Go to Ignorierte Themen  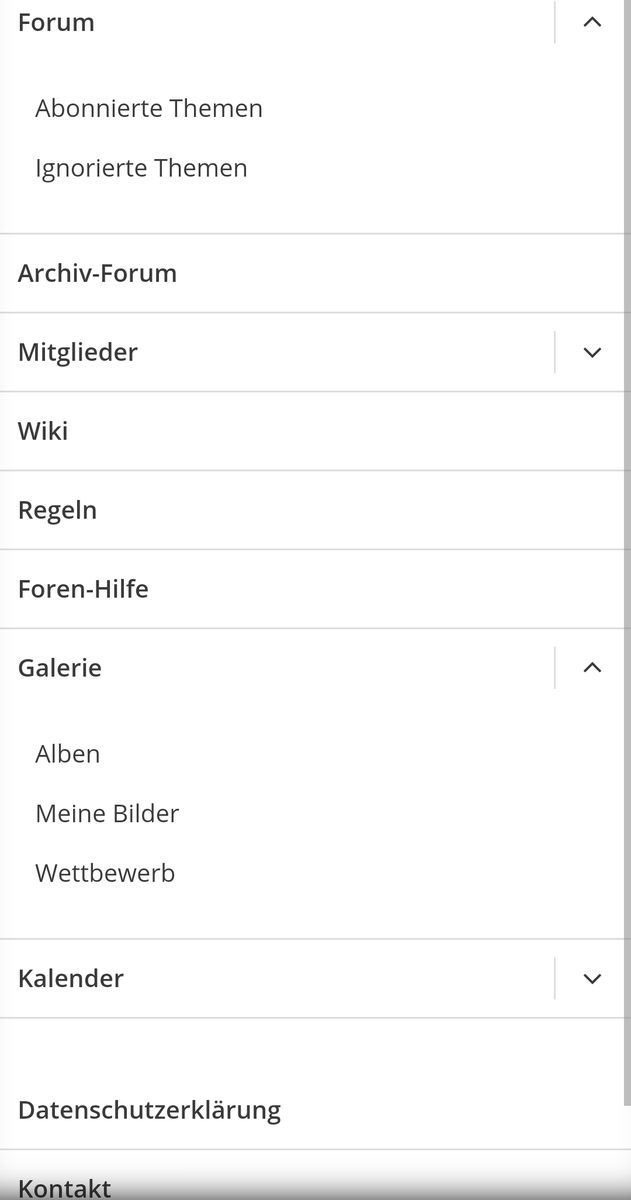coord(141,168)
